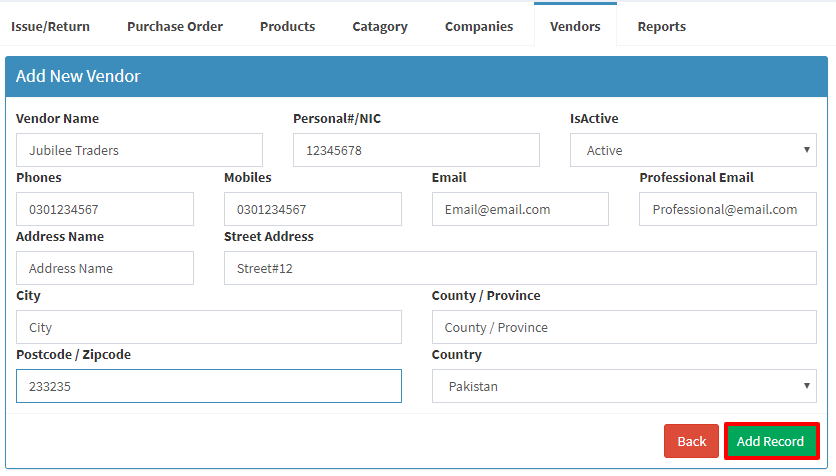The image size is (836, 476).
Task: Click the red Back button
Action: pos(691,441)
